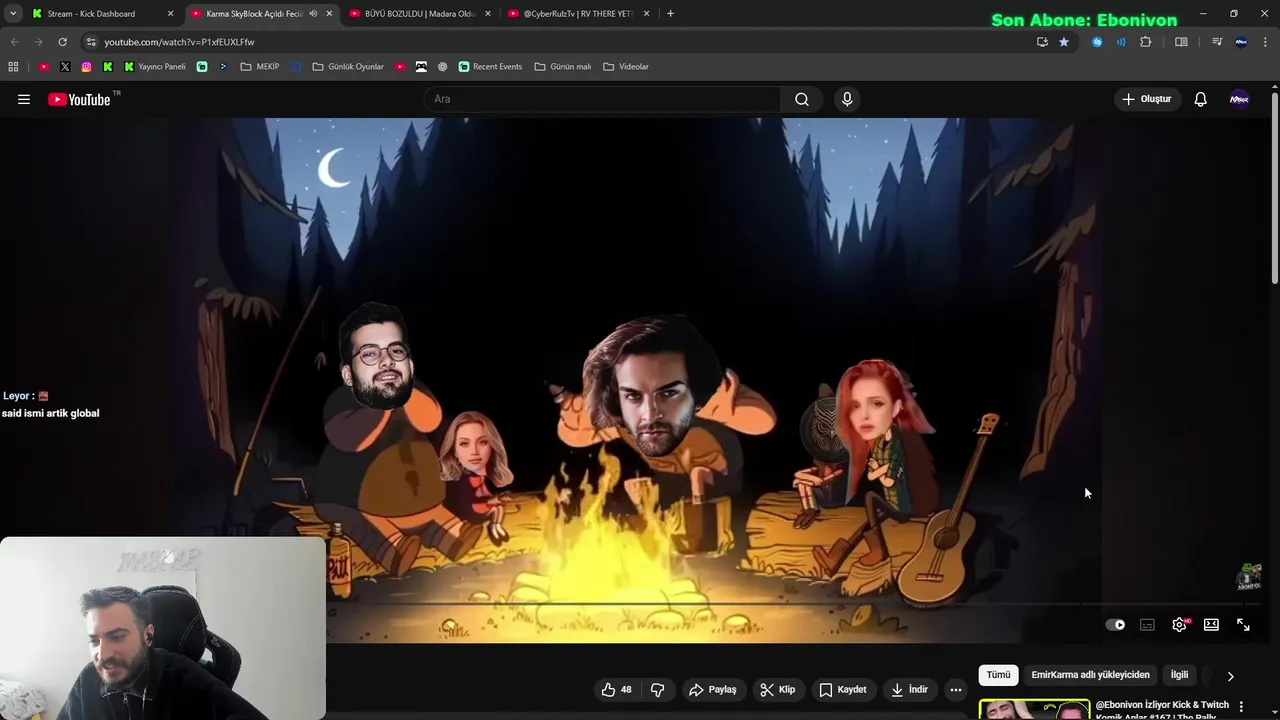Click the Klip button
Viewport: 1280px width, 720px height.
point(778,689)
